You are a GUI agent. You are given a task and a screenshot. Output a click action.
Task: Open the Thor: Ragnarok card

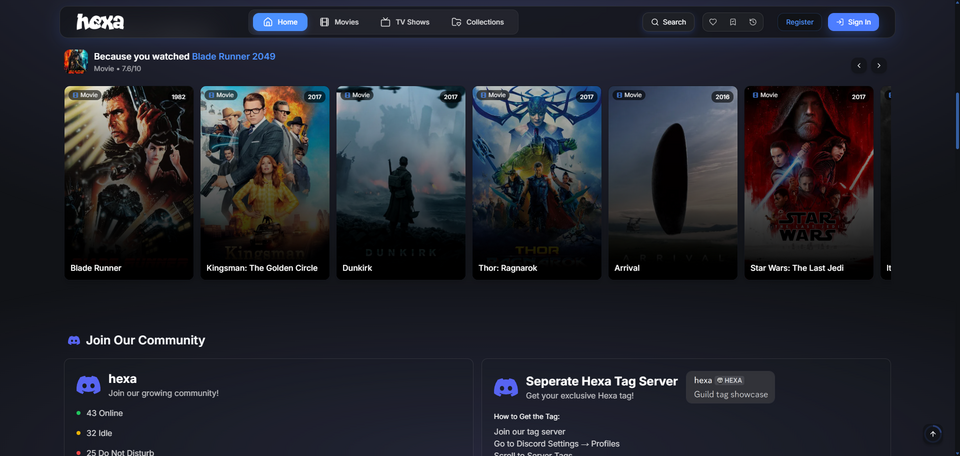(536, 182)
